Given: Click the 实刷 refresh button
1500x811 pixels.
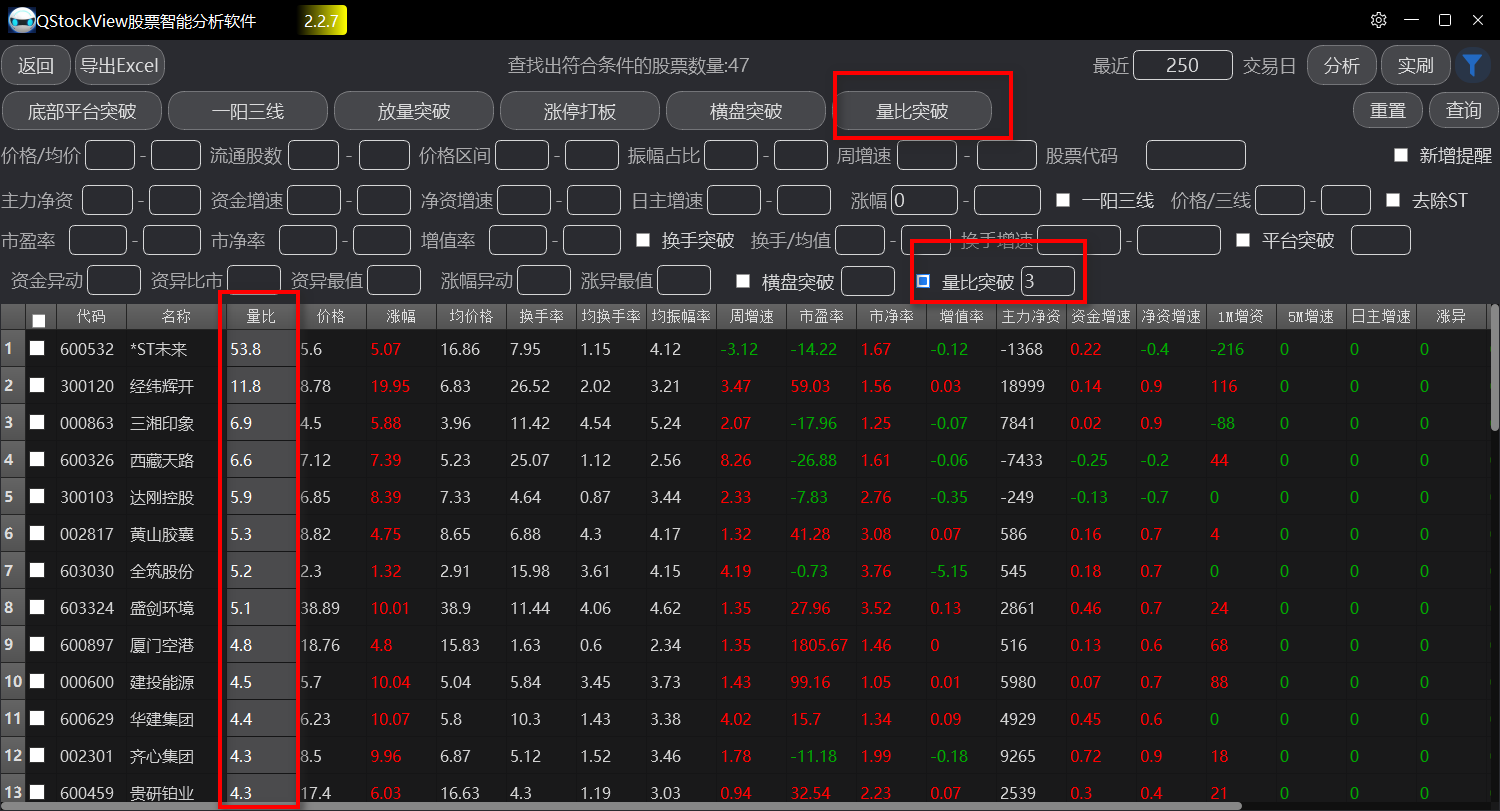Looking at the screenshot, I should coord(1416,66).
